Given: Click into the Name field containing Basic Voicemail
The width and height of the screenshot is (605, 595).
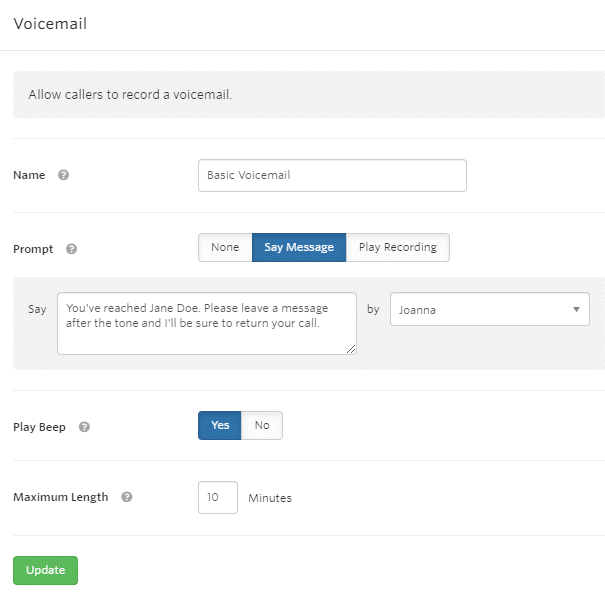Looking at the screenshot, I should coord(332,175).
